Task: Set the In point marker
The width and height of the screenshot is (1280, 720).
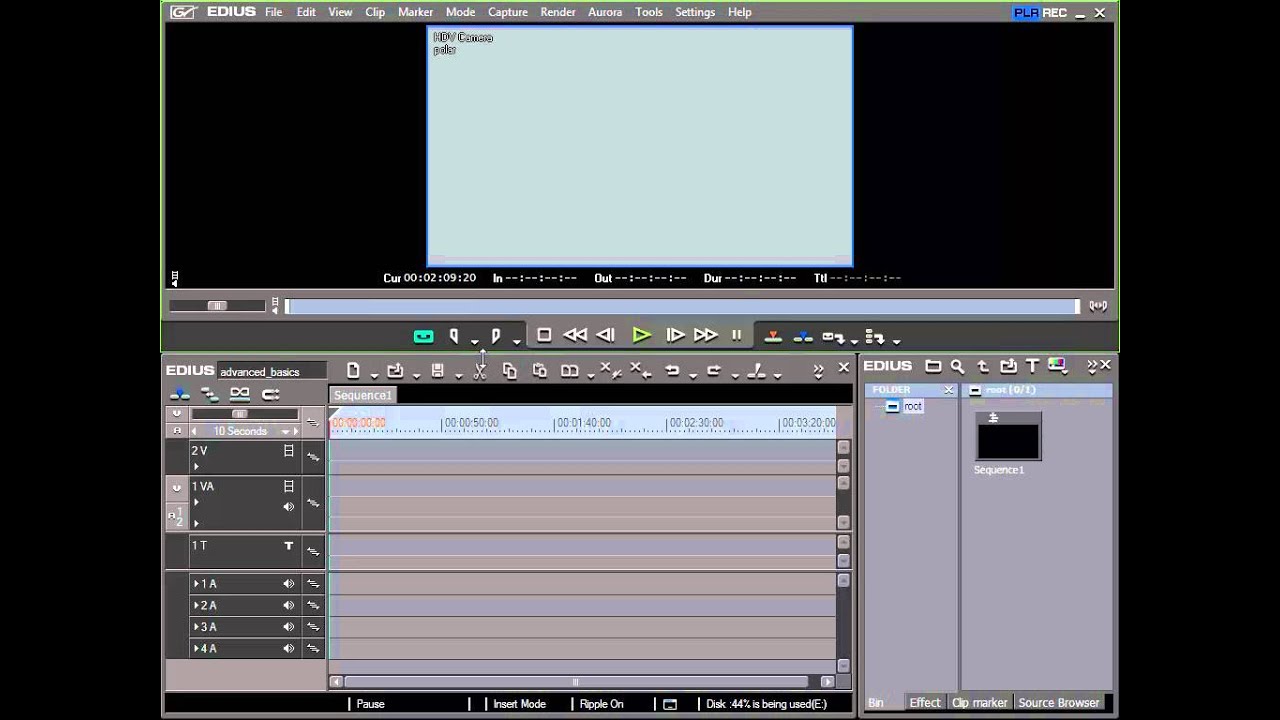Action: 454,337
